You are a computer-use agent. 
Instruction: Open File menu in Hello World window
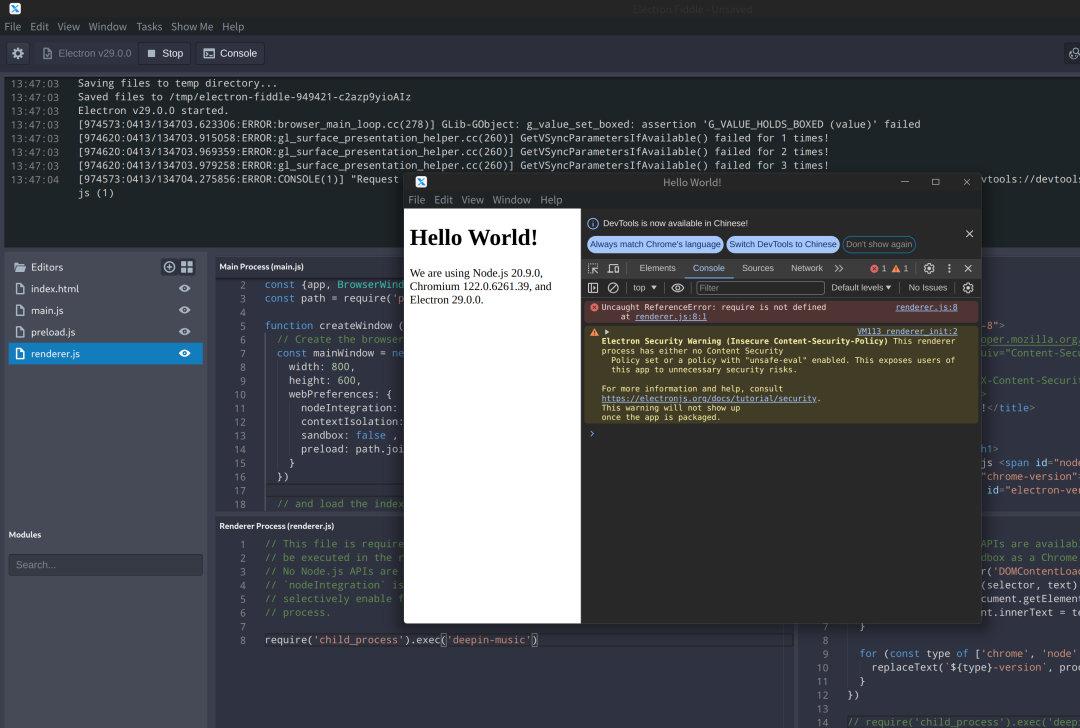pos(417,200)
